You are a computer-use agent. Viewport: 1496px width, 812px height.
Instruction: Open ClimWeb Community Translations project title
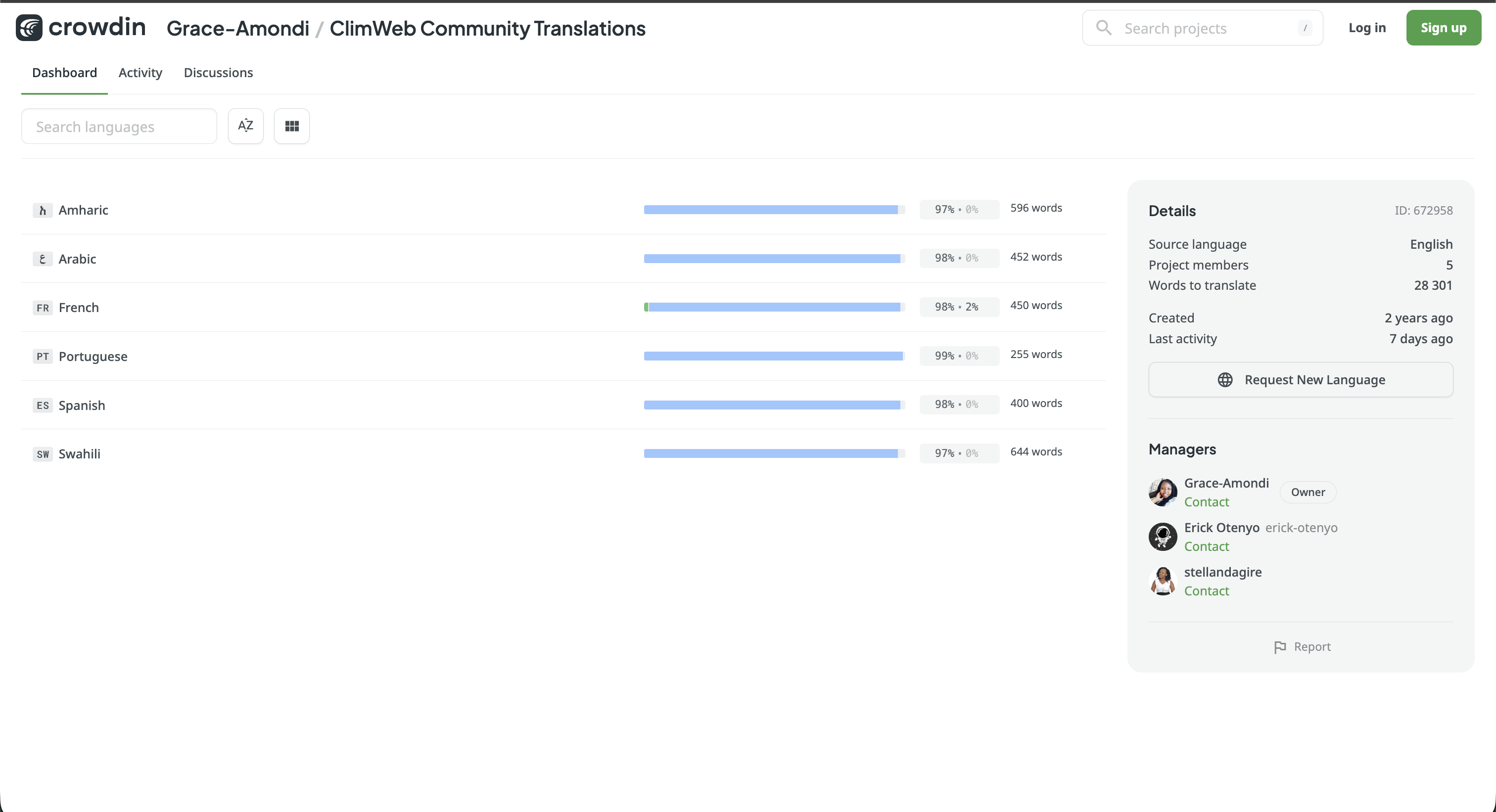(488, 28)
